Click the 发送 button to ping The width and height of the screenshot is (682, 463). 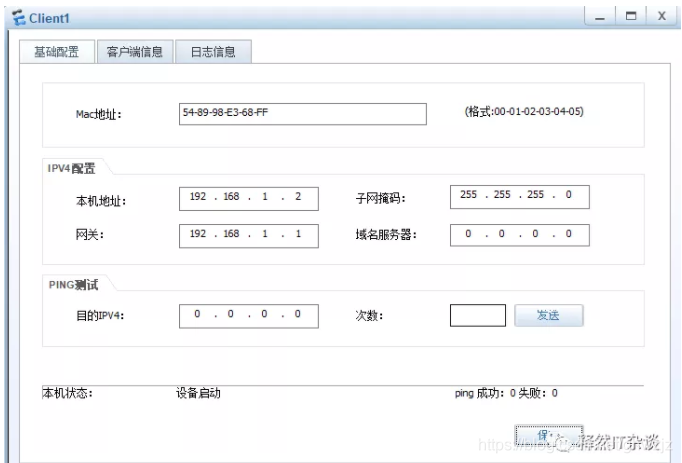tap(549, 315)
